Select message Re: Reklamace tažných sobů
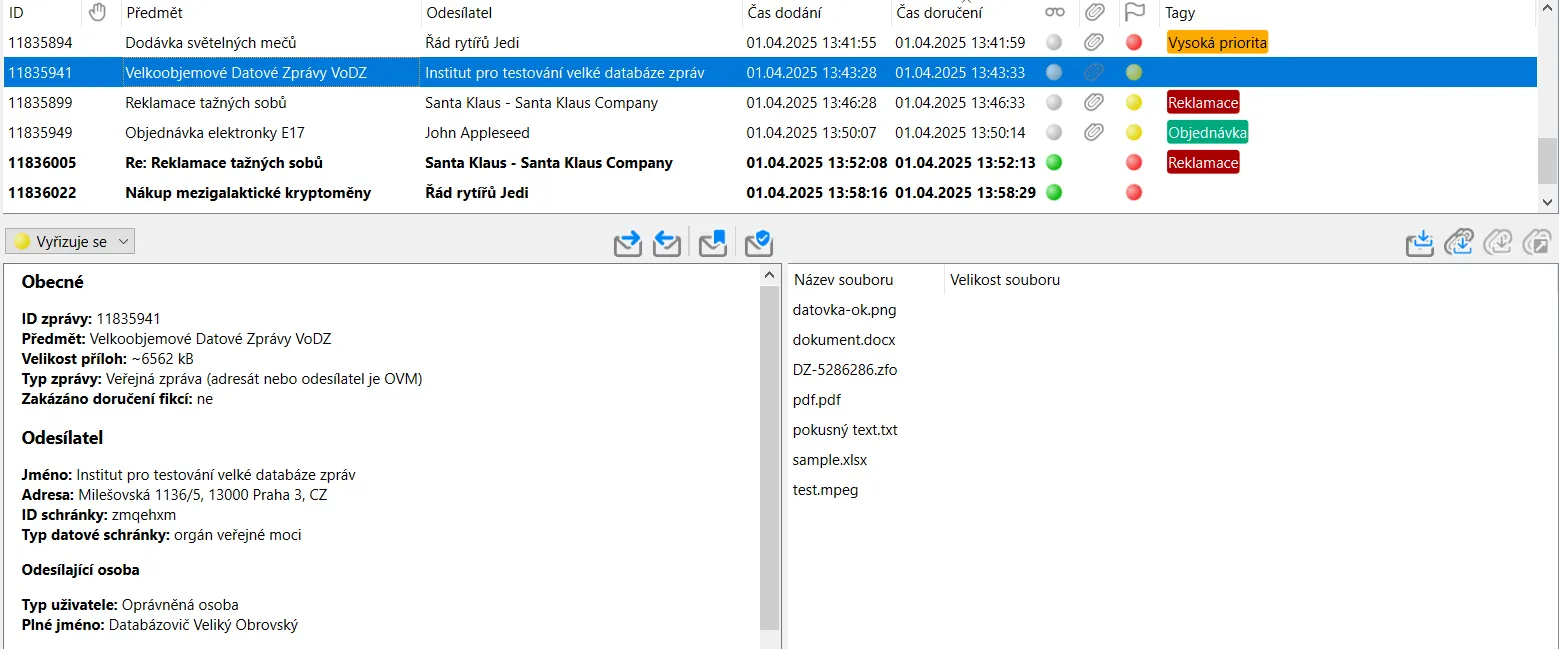 click(x=224, y=163)
